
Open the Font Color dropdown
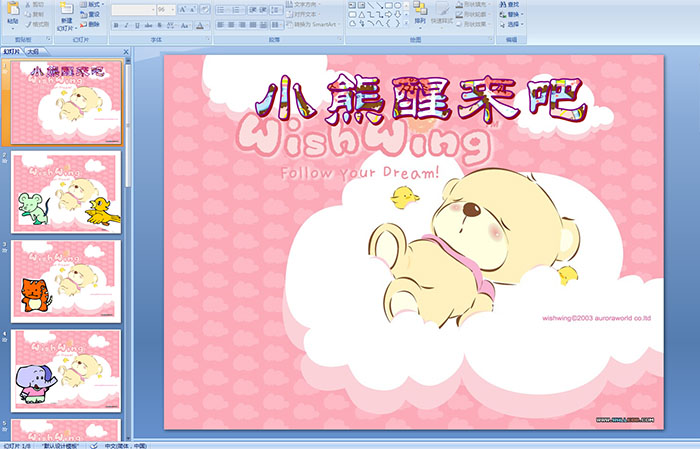(207, 25)
